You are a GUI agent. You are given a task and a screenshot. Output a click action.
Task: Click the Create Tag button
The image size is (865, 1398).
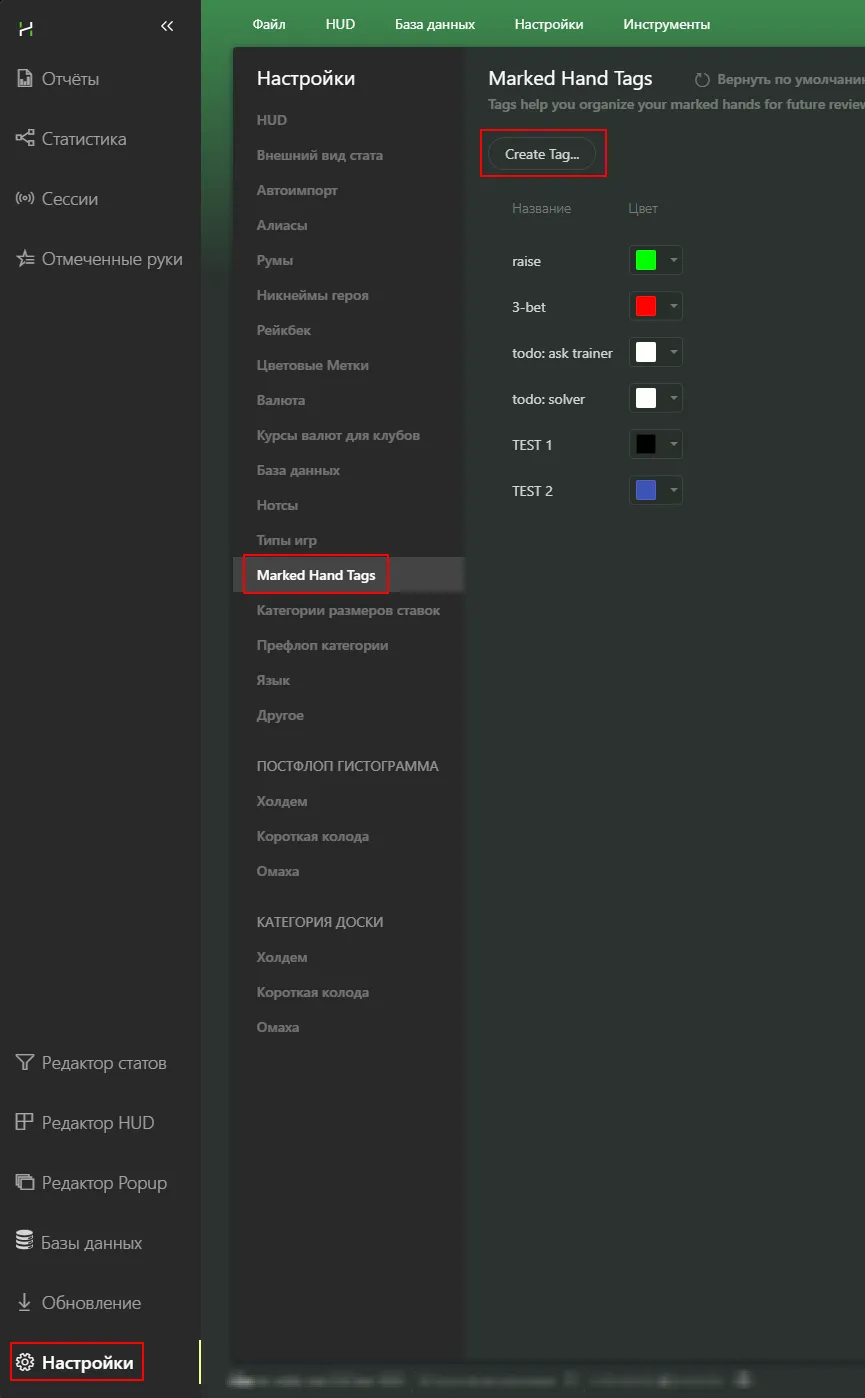pyautogui.click(x=542, y=154)
